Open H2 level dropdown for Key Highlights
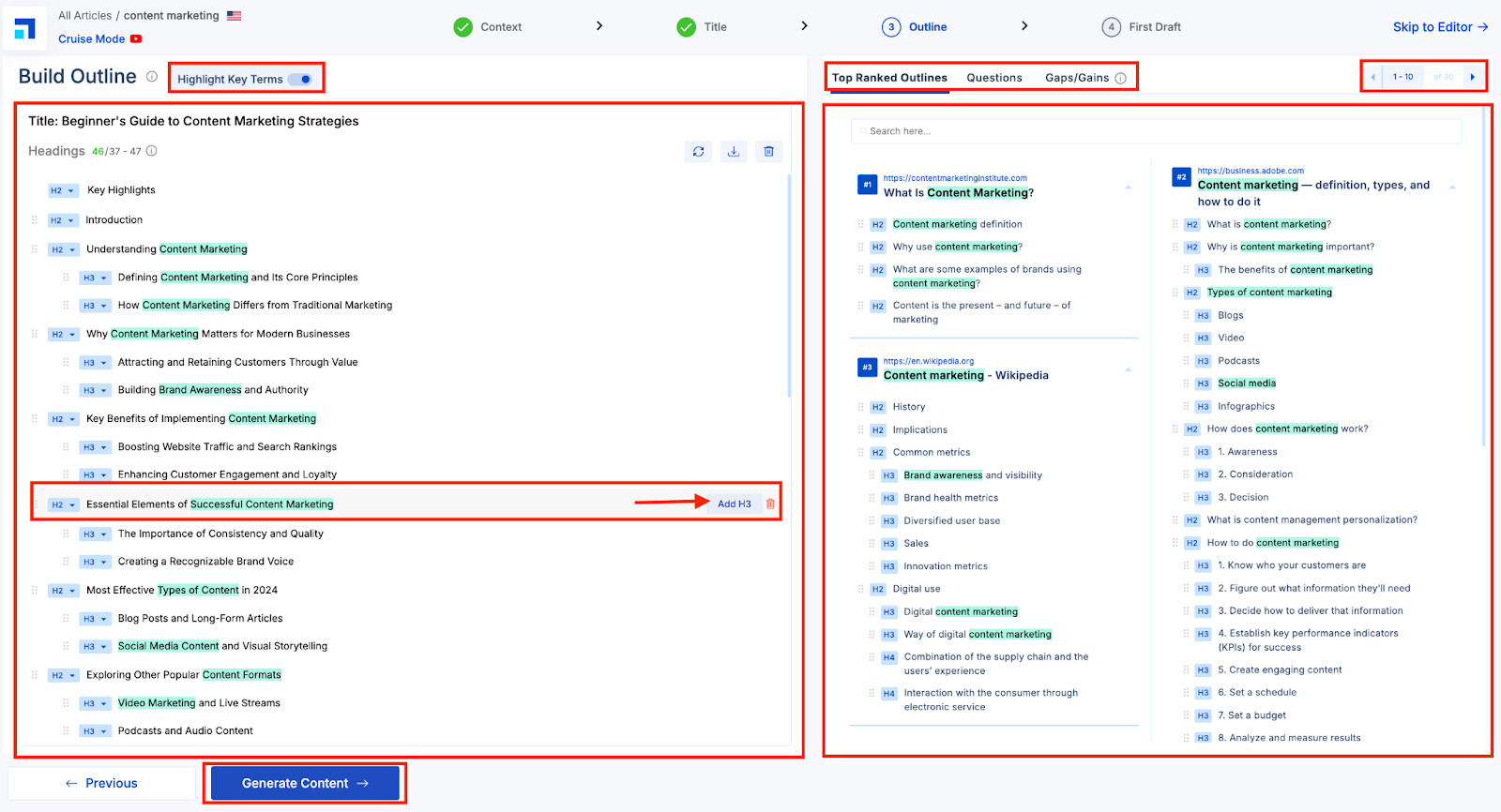This screenshot has width=1501, height=812. [x=62, y=190]
